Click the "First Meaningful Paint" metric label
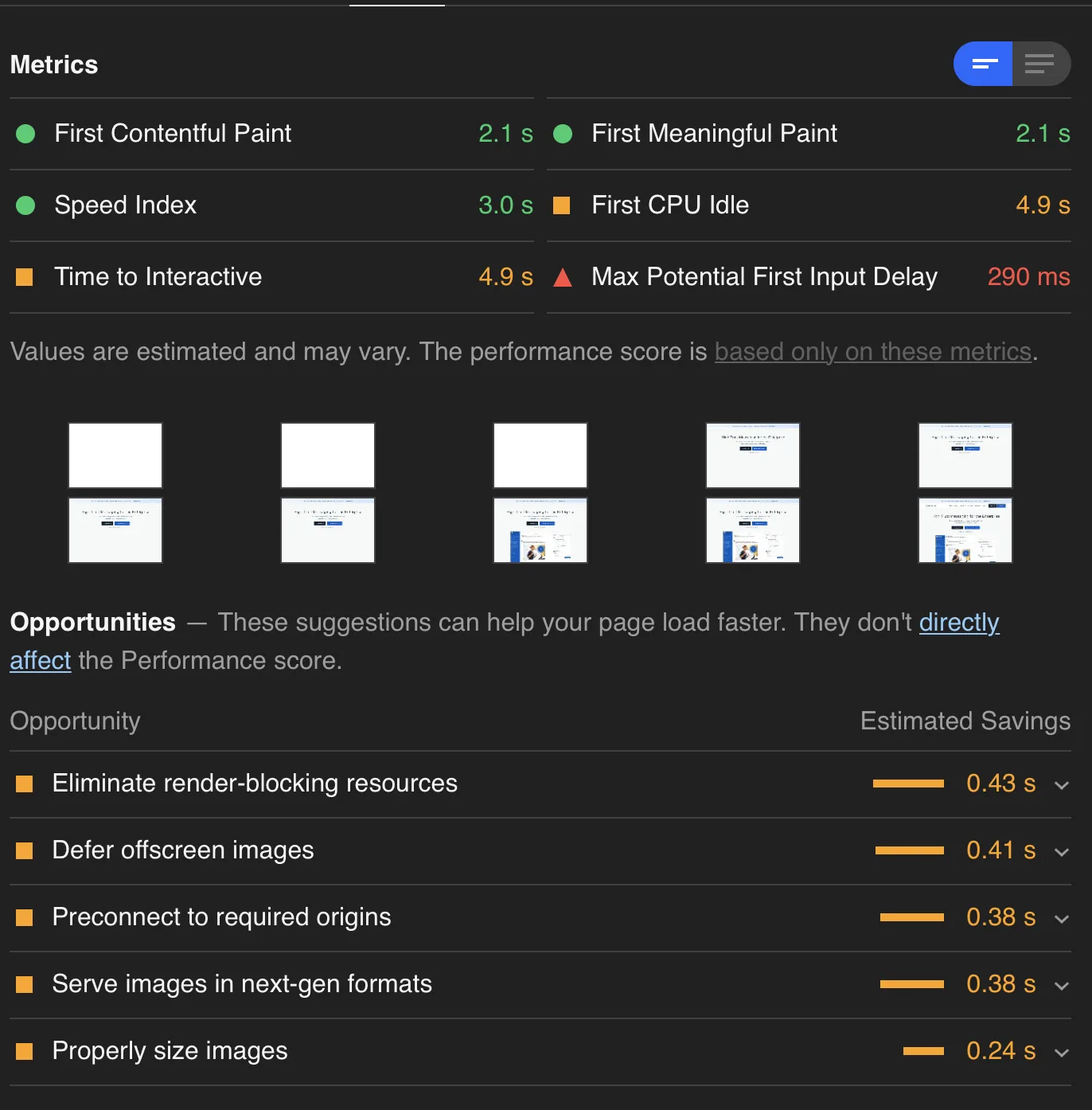 (715, 134)
